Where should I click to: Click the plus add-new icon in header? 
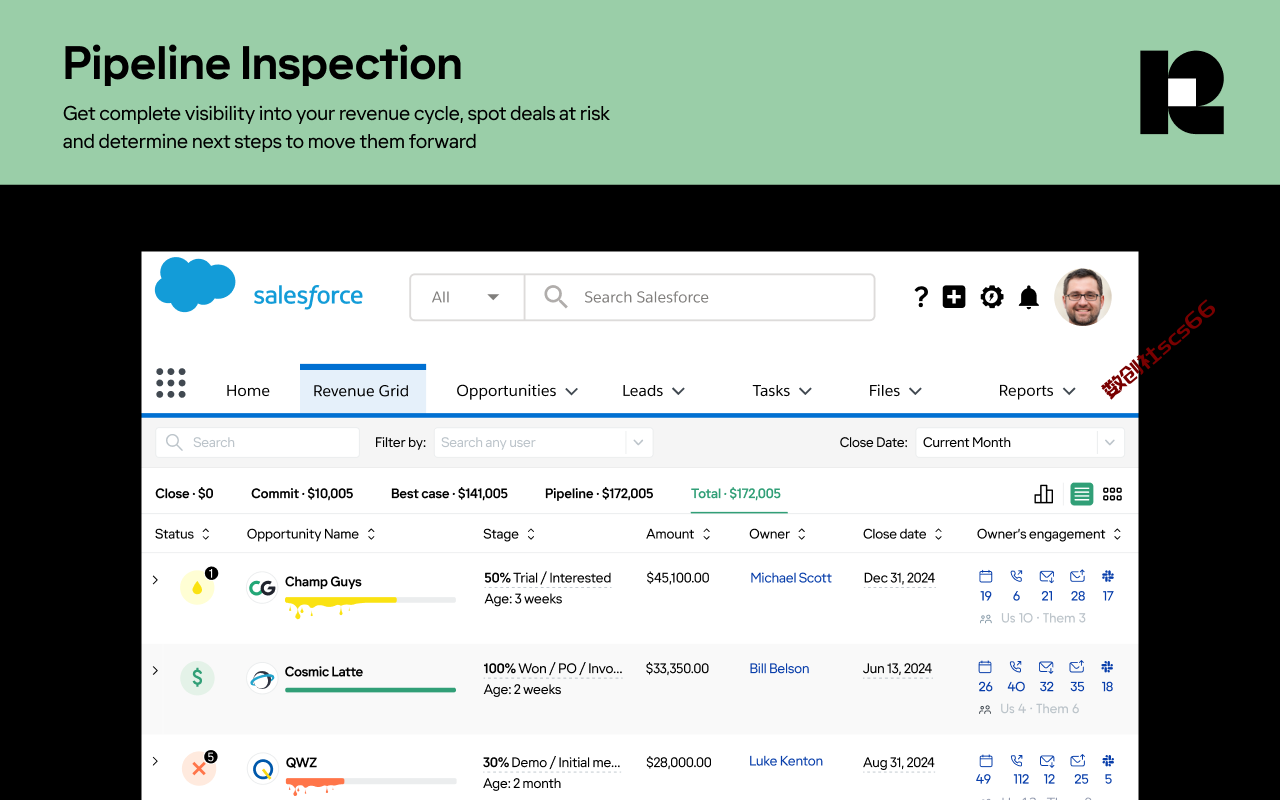(954, 297)
